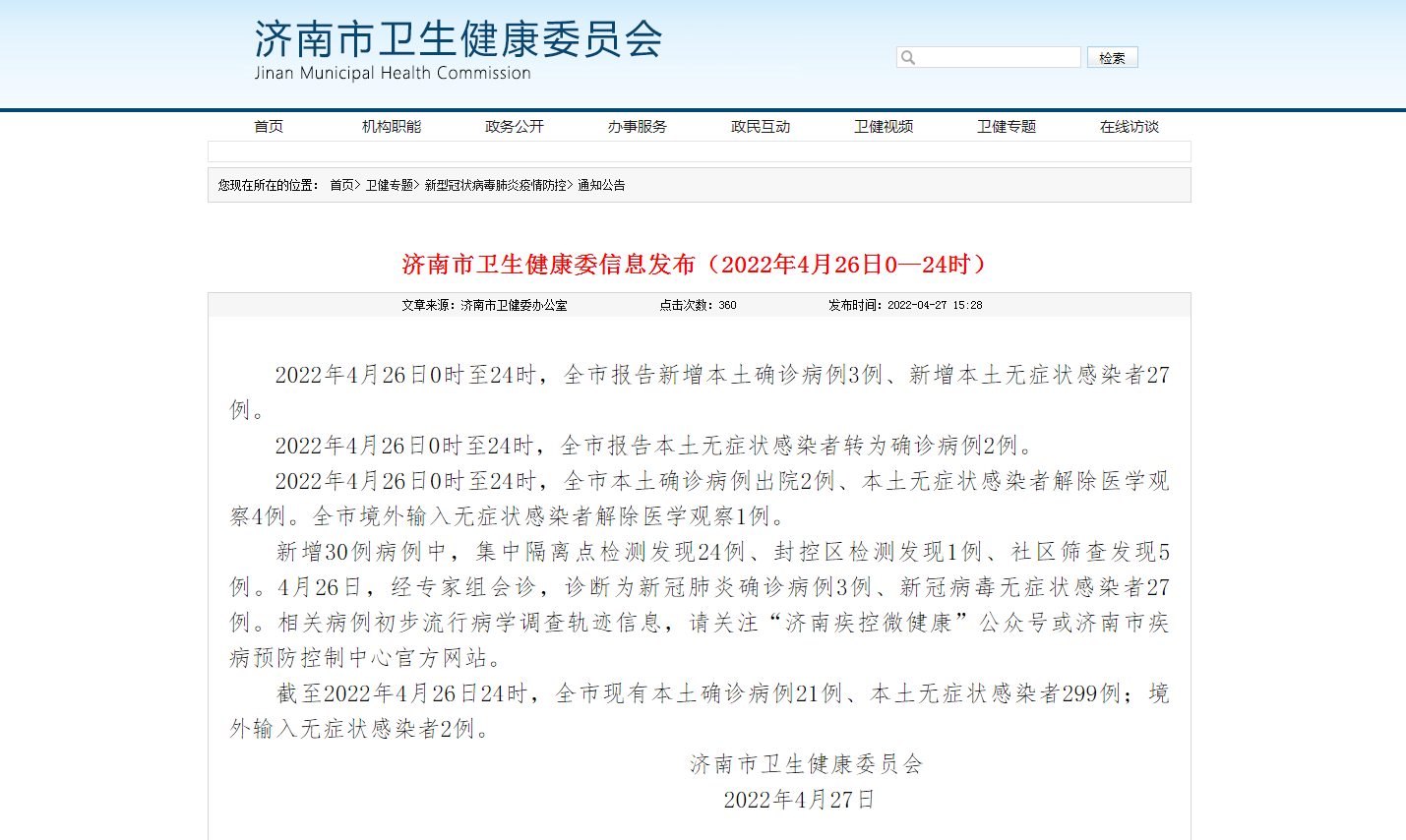Screen dimensions: 1406x840
Task: Open the 卫健视频 menu item
Action: tap(884, 126)
